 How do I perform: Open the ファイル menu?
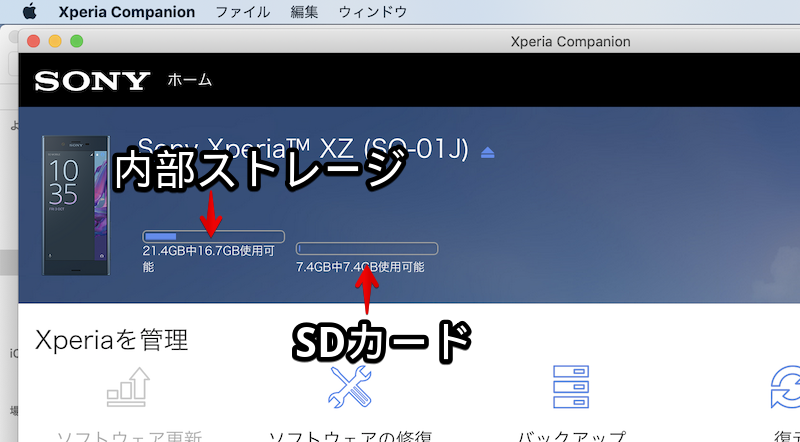[x=243, y=12]
